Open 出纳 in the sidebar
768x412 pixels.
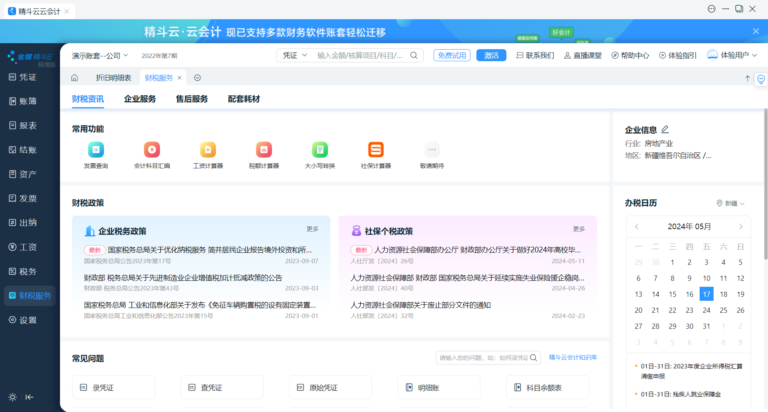pos(23,222)
